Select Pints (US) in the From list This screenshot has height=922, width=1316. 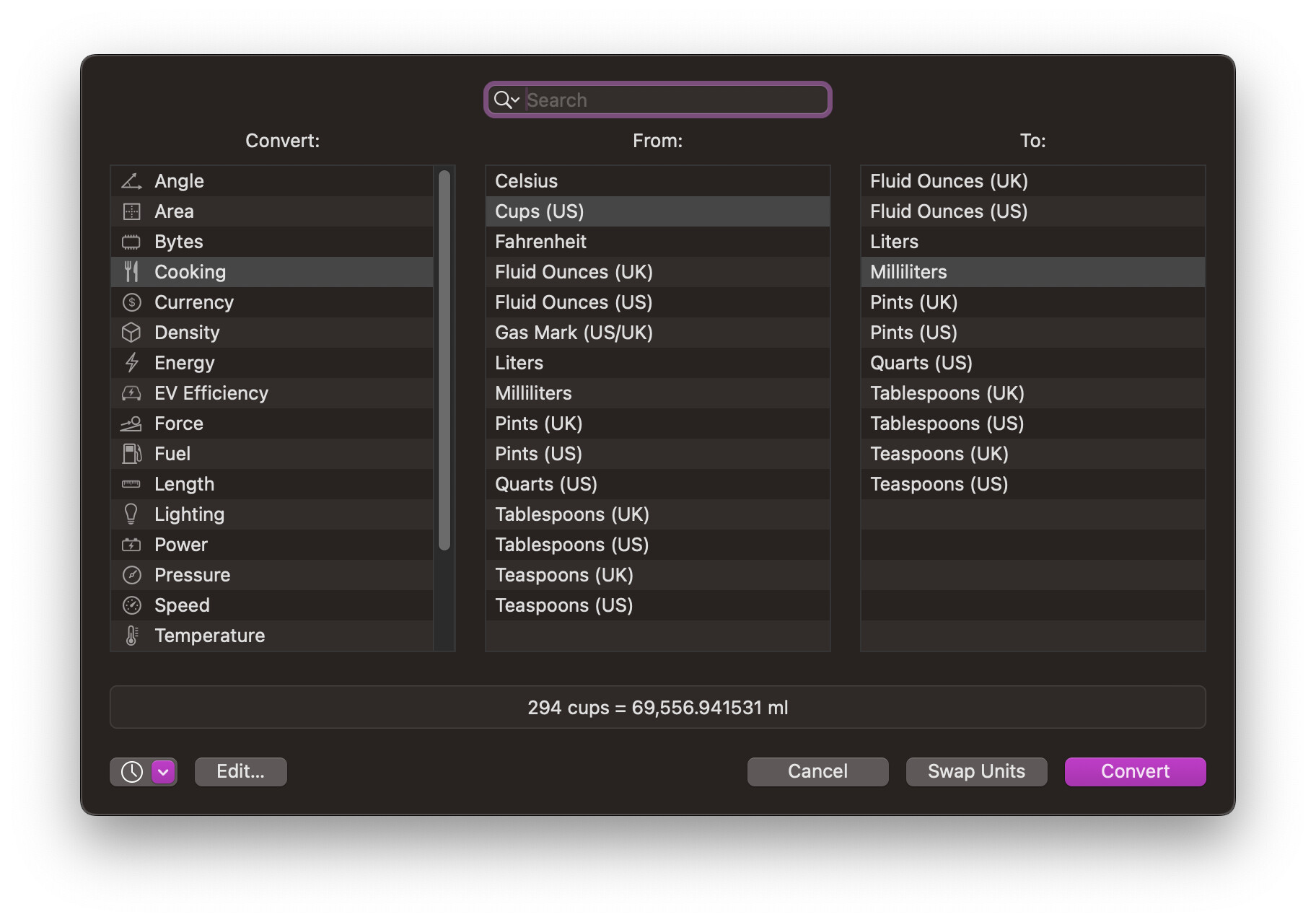pos(658,454)
